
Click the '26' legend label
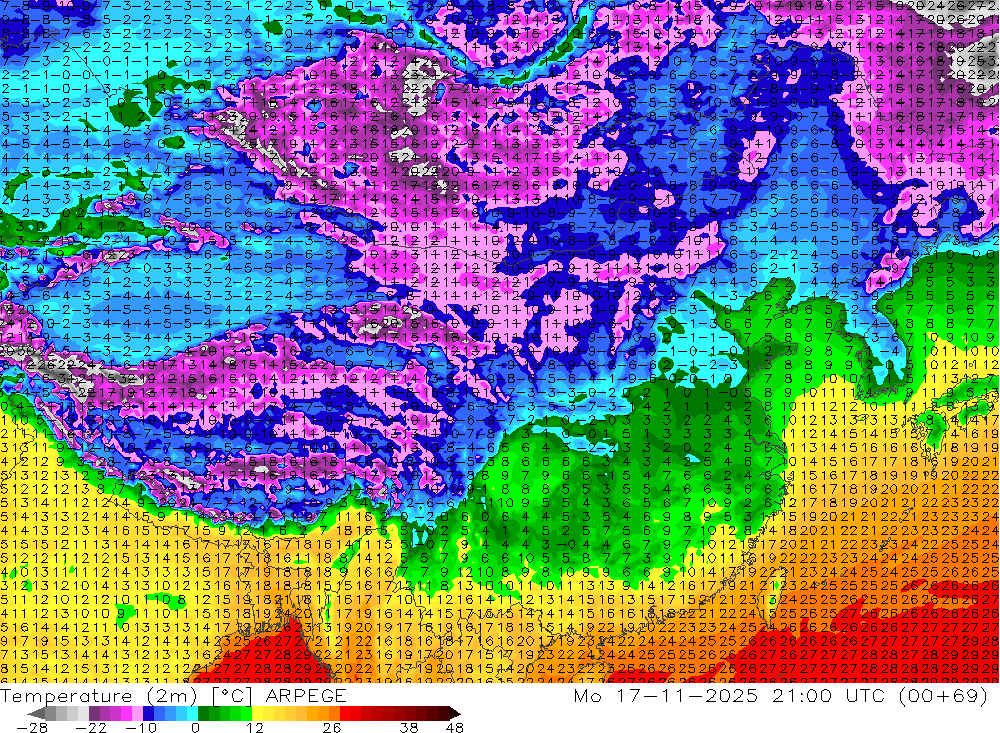click(x=332, y=727)
